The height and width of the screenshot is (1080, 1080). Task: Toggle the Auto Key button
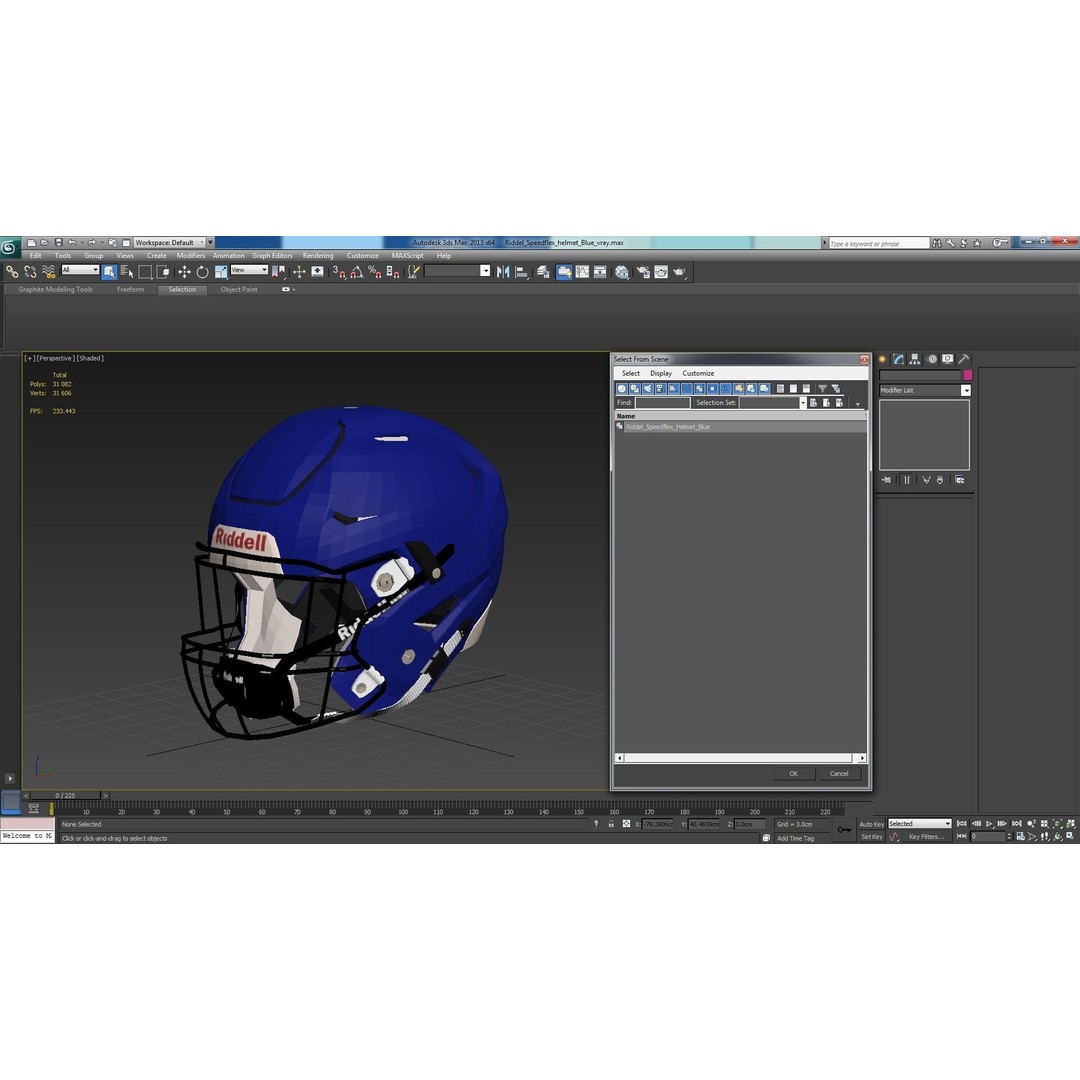coord(871,824)
